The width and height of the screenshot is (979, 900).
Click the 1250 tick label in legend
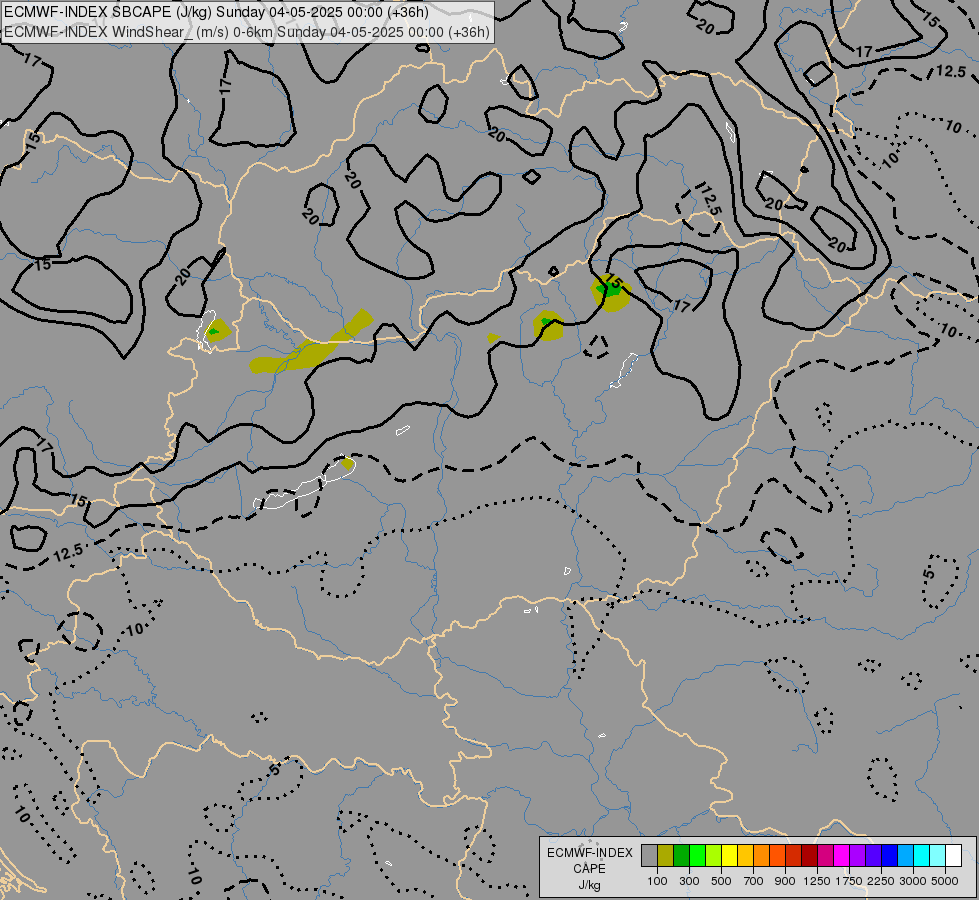point(817,881)
